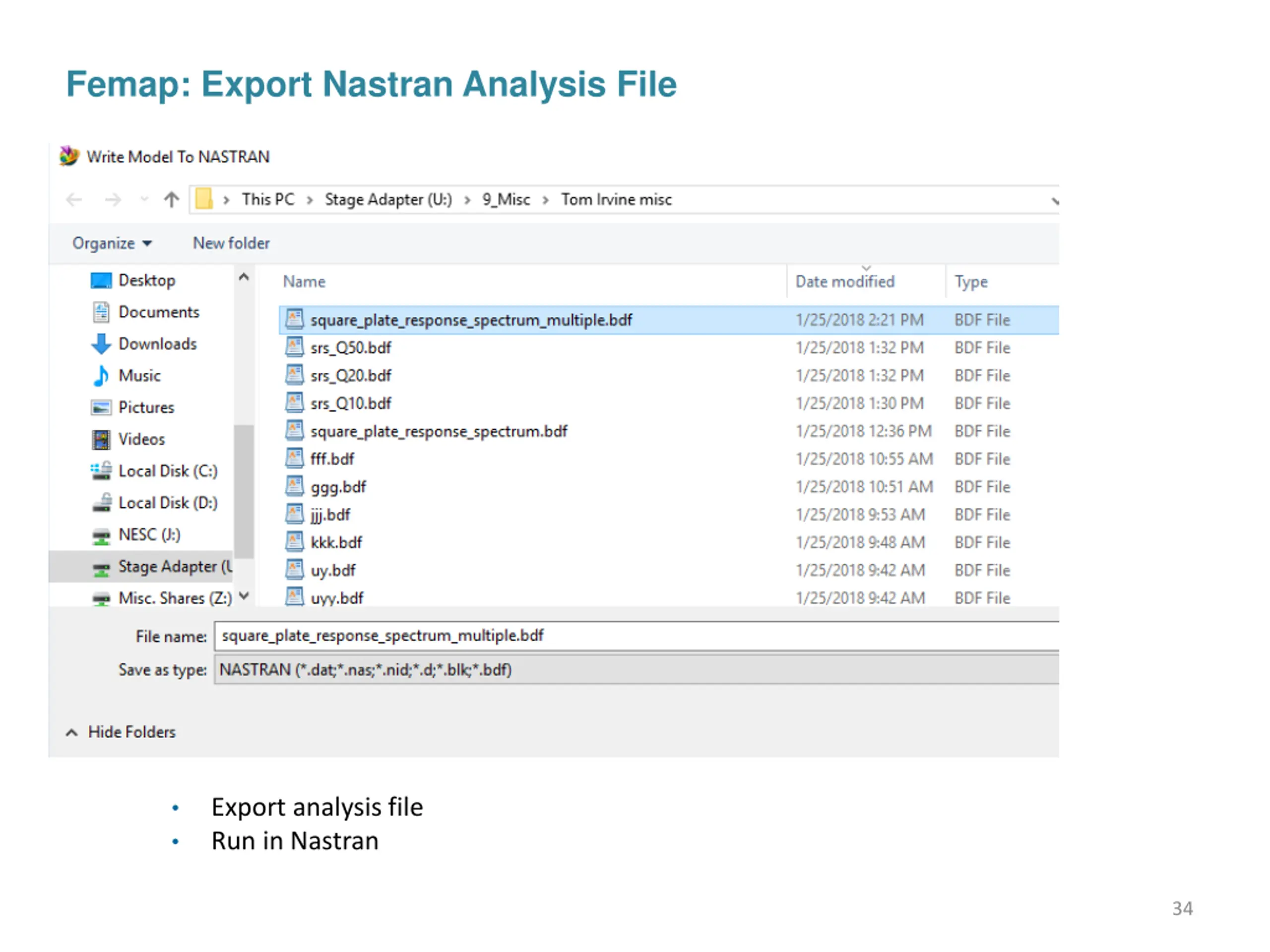Open the Save as type dropdown

pyautogui.click(x=636, y=670)
